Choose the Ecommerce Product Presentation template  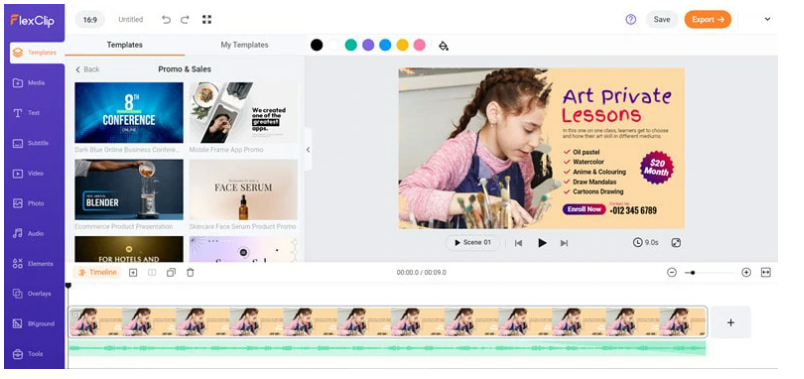129,189
